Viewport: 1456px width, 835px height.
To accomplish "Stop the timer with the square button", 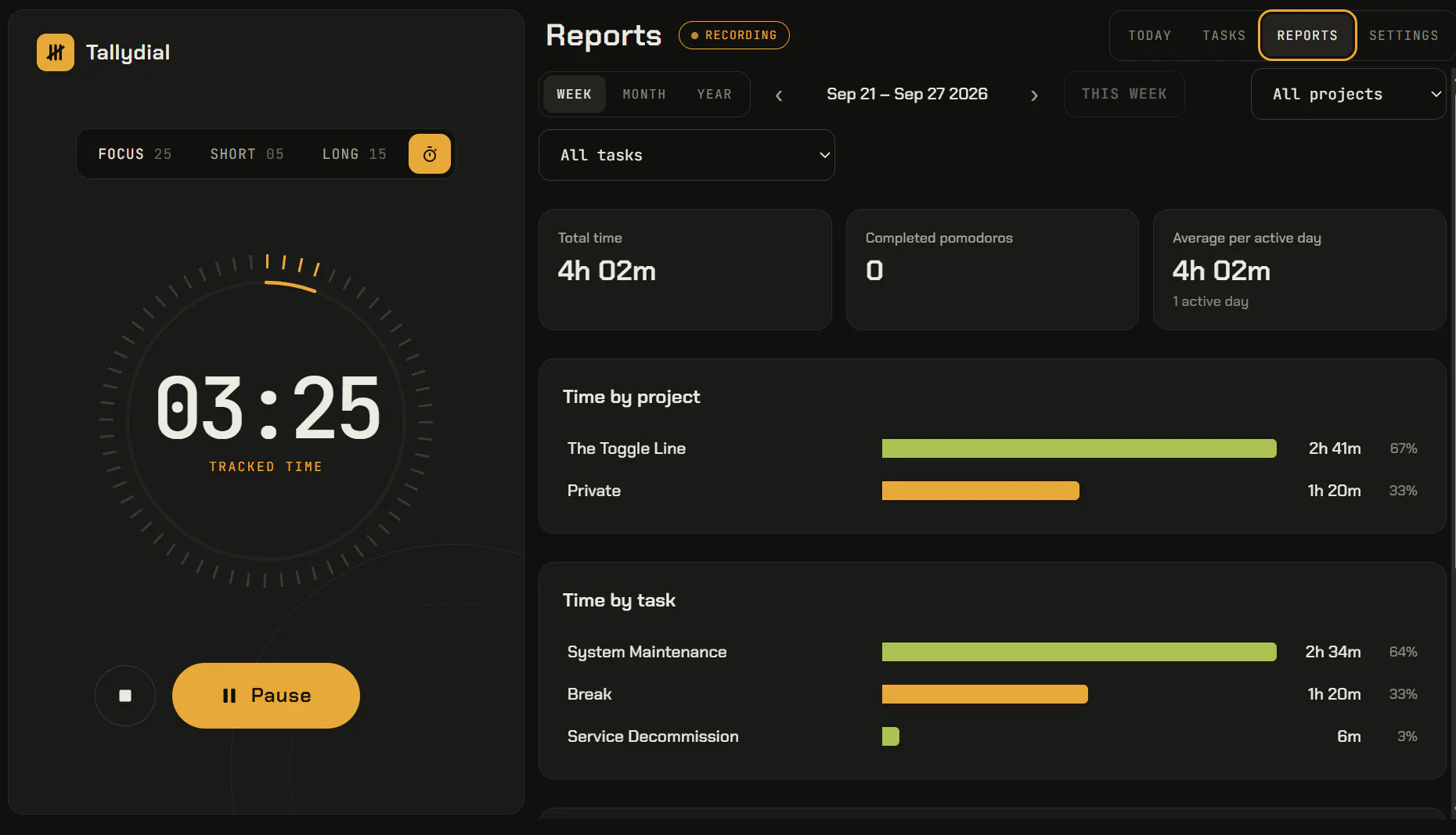I will 125,696.
